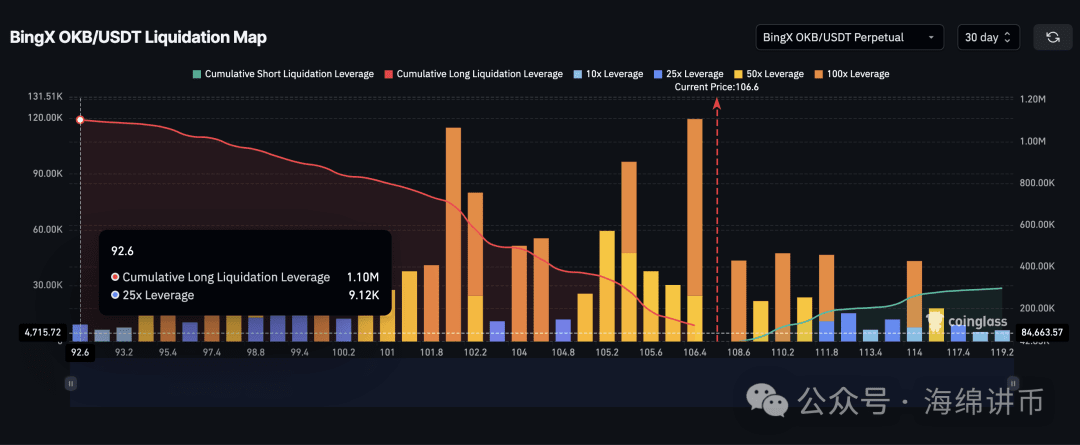Viewport: 1080px width, 445px height.
Task: Click the 100.2 x-axis label
Action: (x=344, y=353)
